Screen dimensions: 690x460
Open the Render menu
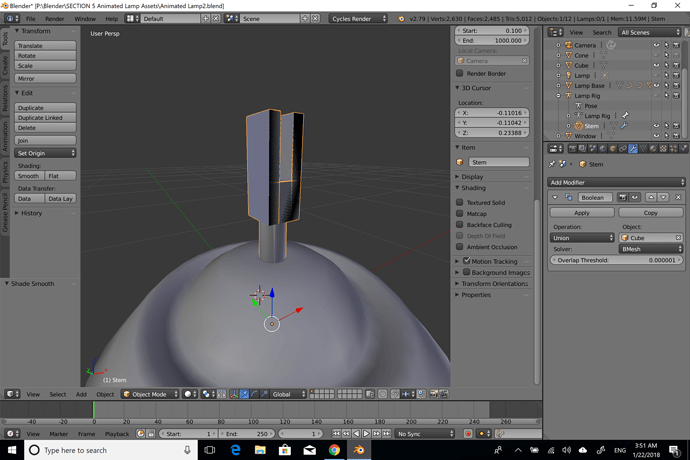[x=55, y=18]
